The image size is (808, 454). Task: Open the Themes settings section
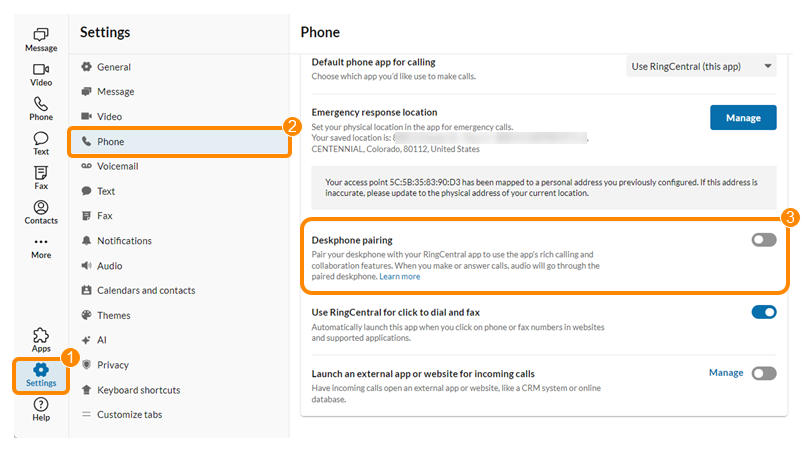click(x=113, y=315)
